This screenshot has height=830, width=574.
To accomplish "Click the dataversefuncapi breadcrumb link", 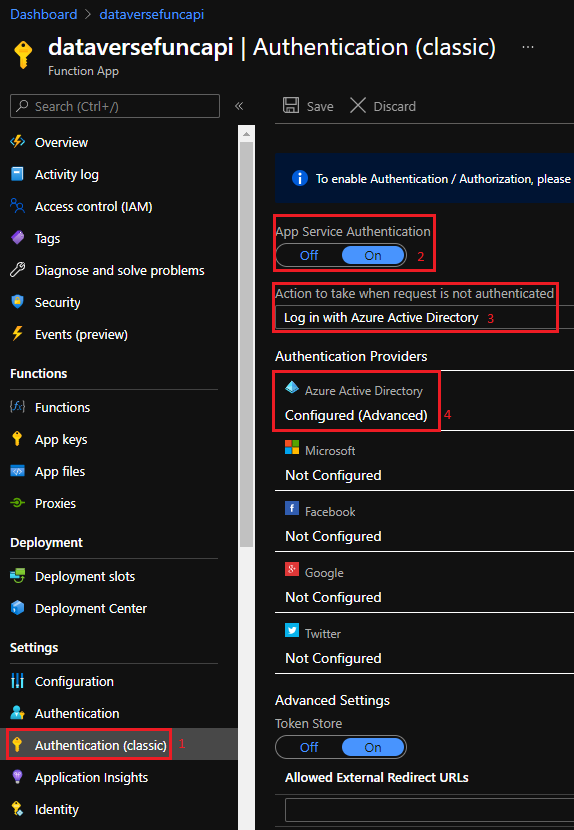I will [x=152, y=14].
